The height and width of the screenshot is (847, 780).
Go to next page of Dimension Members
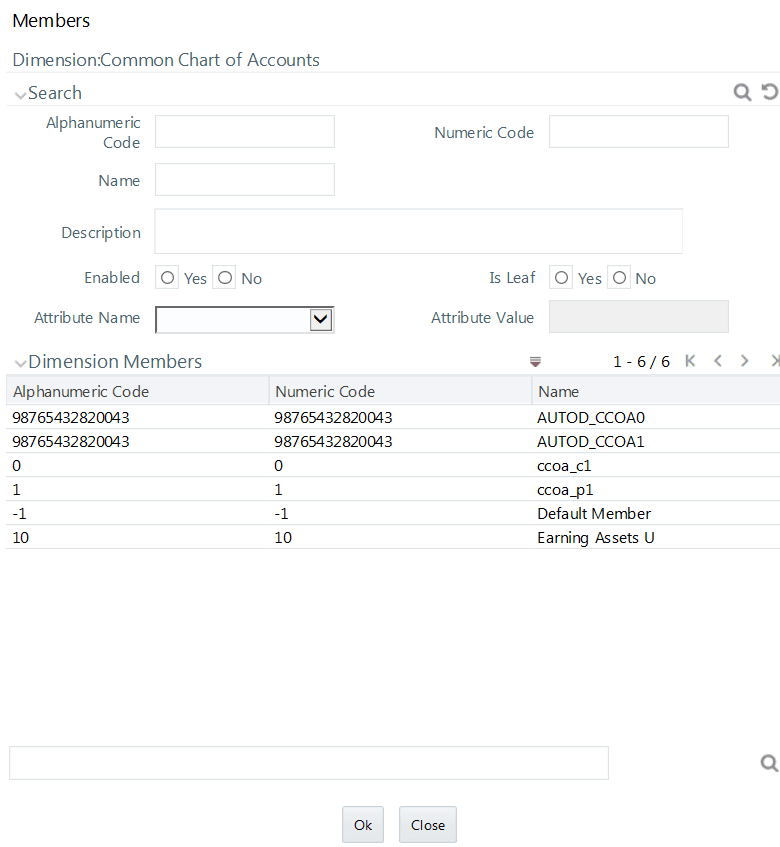point(744,361)
